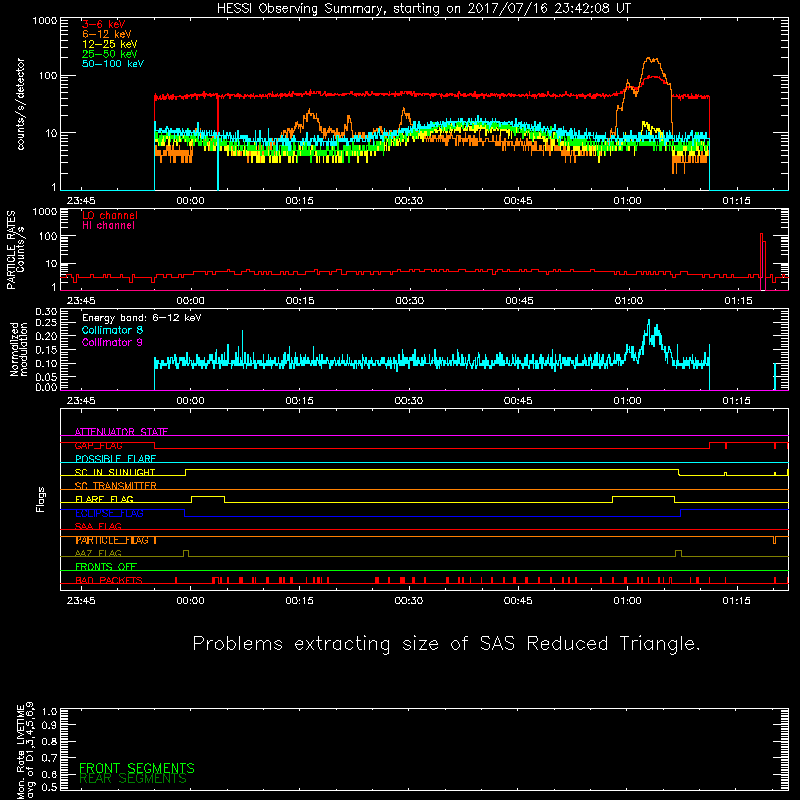Image resolution: width=800 pixels, height=800 pixels.
Task: Select the SC_IN_SUNLIGHT flag label
Action: (115, 472)
